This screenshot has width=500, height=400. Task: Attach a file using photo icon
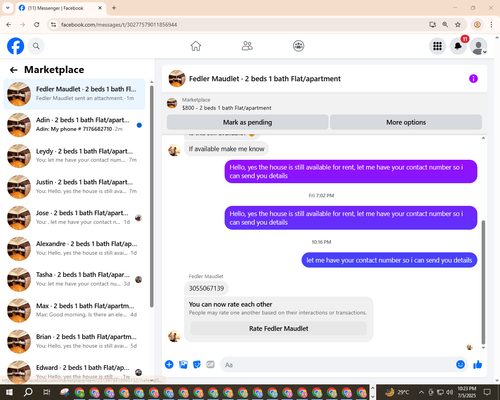183,364
